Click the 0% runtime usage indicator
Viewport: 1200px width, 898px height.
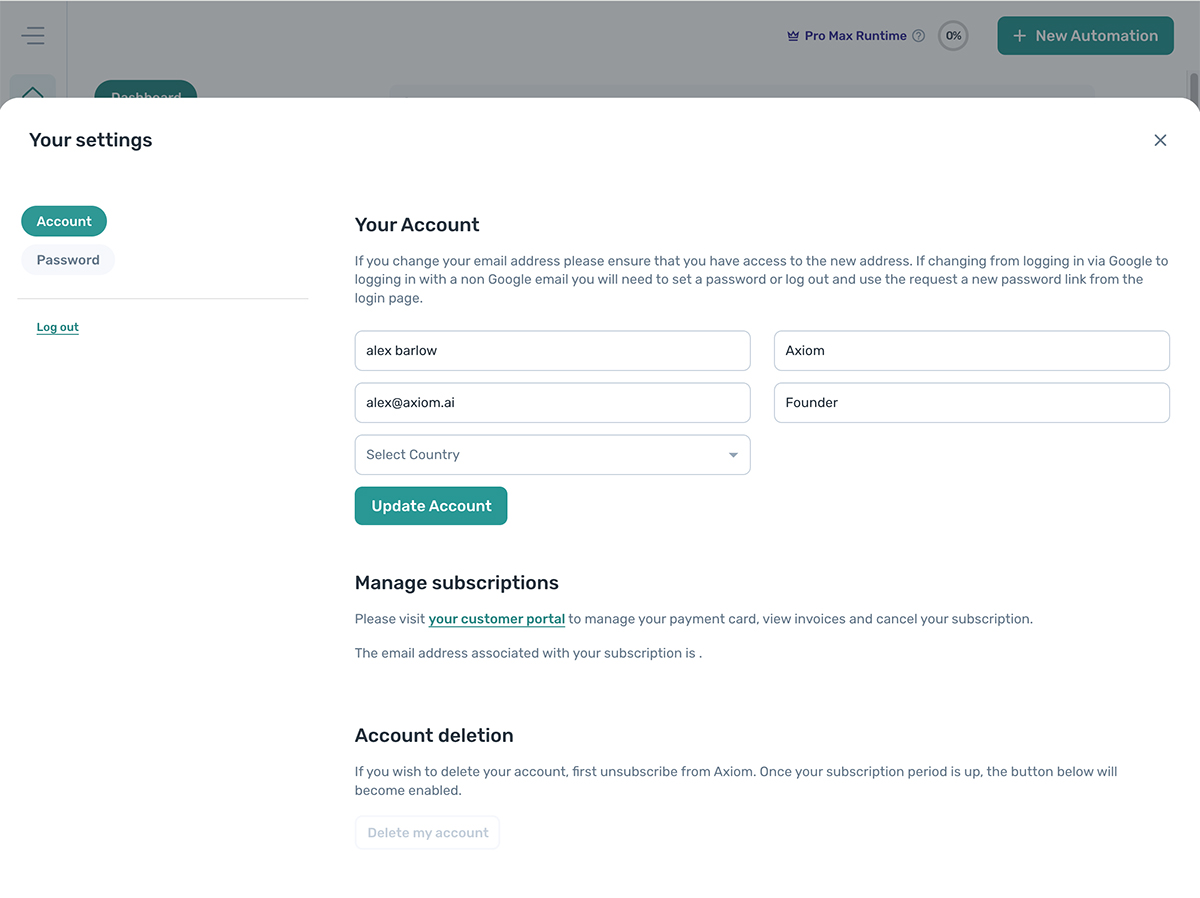pos(953,36)
